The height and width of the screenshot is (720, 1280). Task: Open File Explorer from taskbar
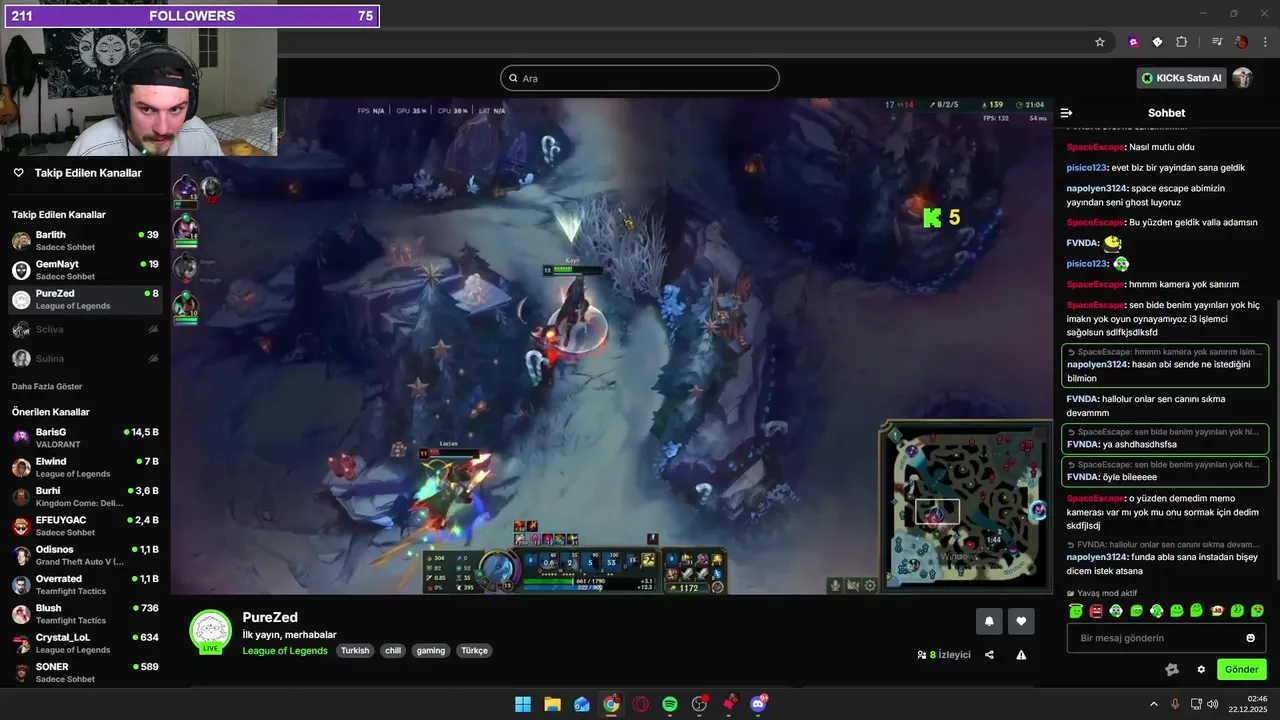552,704
